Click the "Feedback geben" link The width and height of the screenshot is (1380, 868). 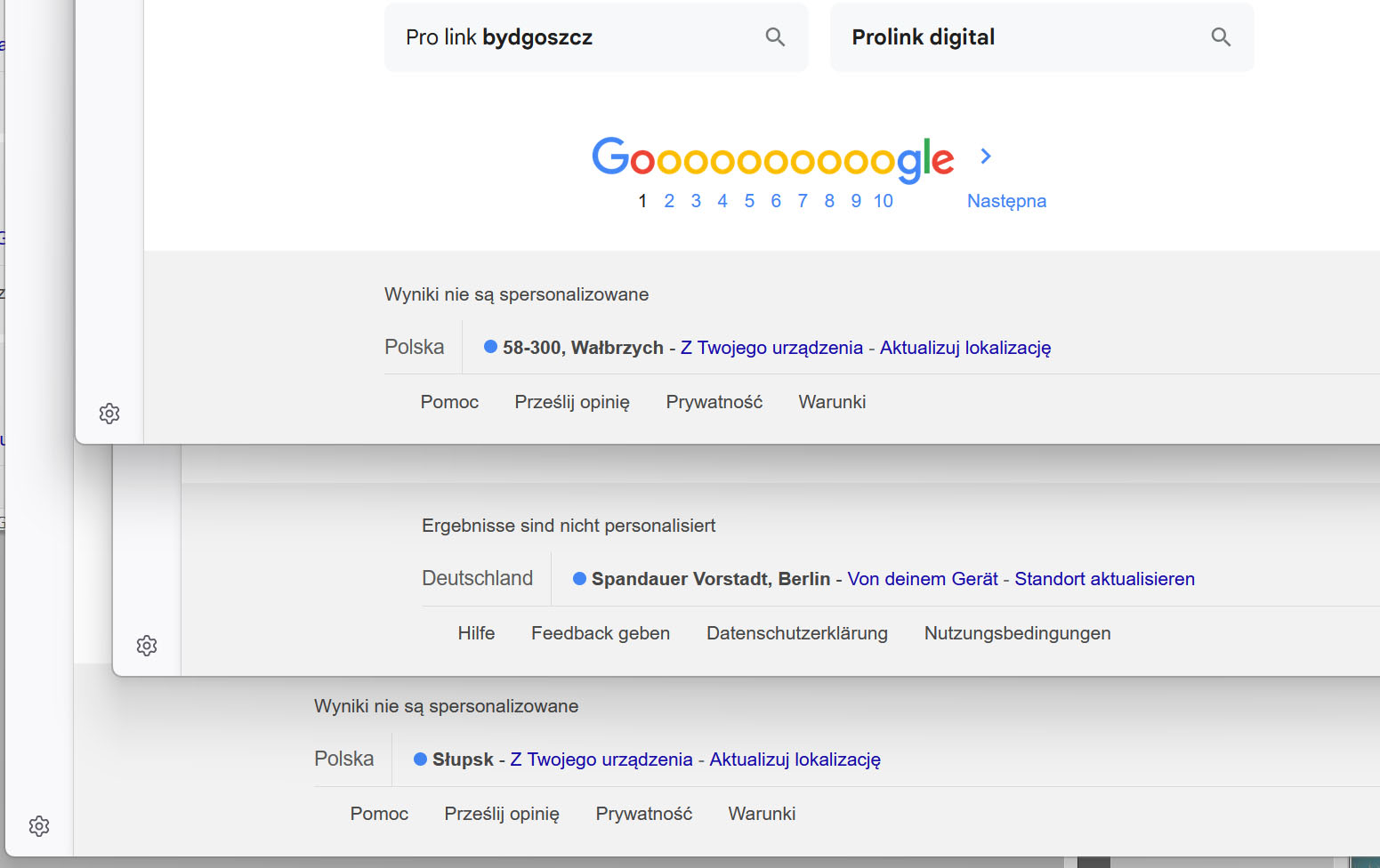point(601,633)
